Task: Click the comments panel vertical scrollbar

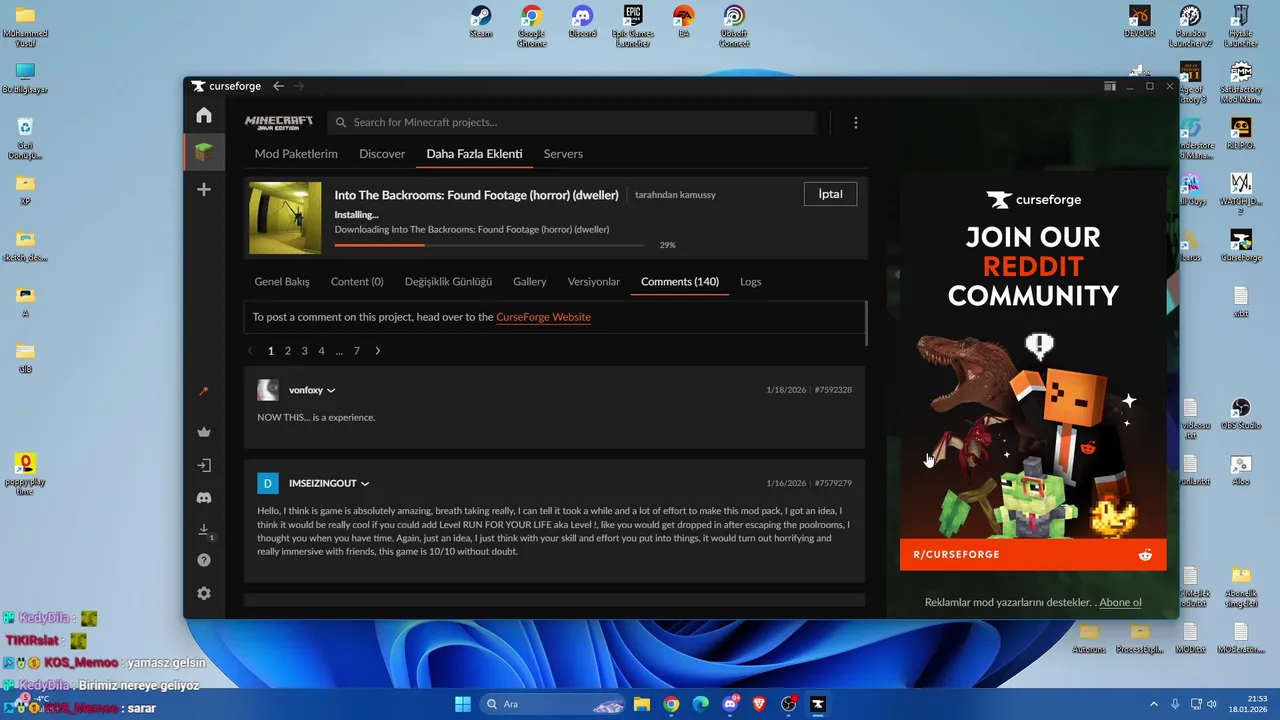Action: [x=866, y=322]
